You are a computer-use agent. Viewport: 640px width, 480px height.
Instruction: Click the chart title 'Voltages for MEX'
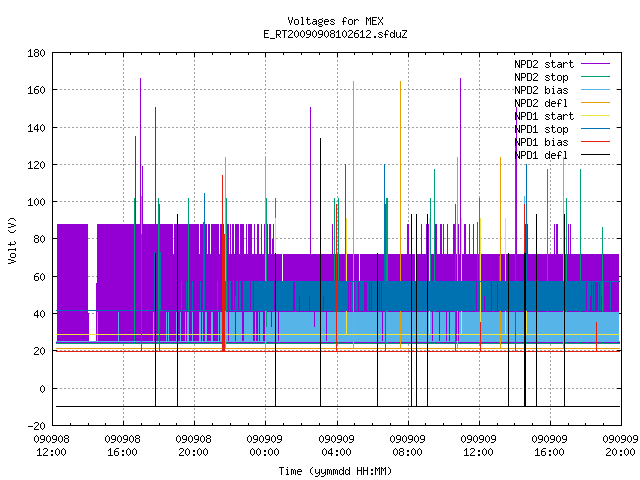pyautogui.click(x=335, y=21)
